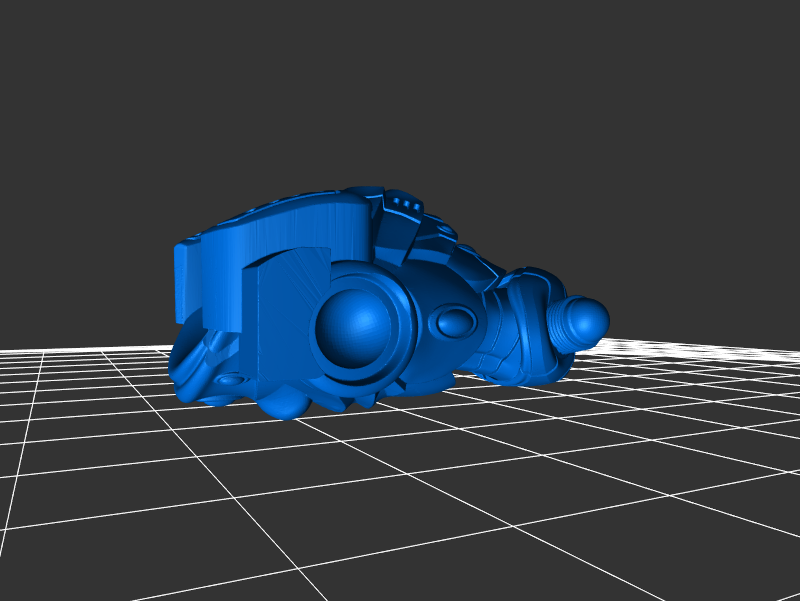Click the small round stud on the lower-left underside
The image size is (800, 601).
[x=230, y=379]
